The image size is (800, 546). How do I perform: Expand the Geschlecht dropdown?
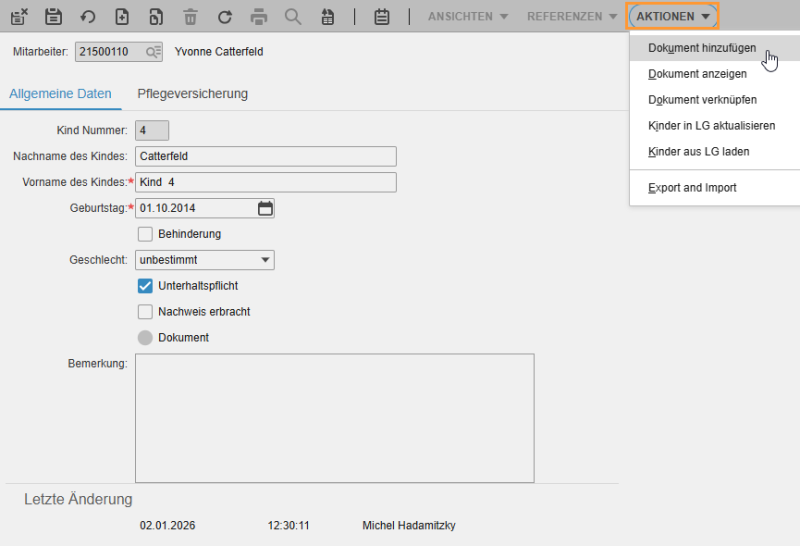pyautogui.click(x=205, y=260)
